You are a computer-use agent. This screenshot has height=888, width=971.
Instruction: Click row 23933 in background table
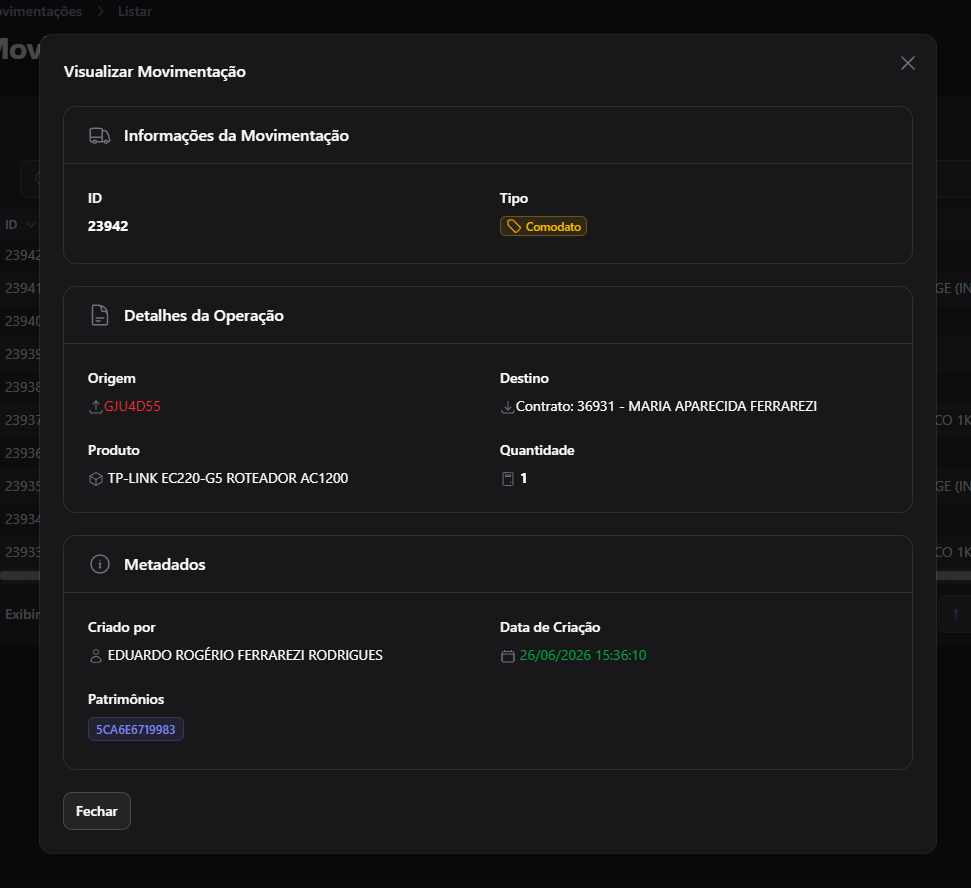pyautogui.click(x=22, y=552)
